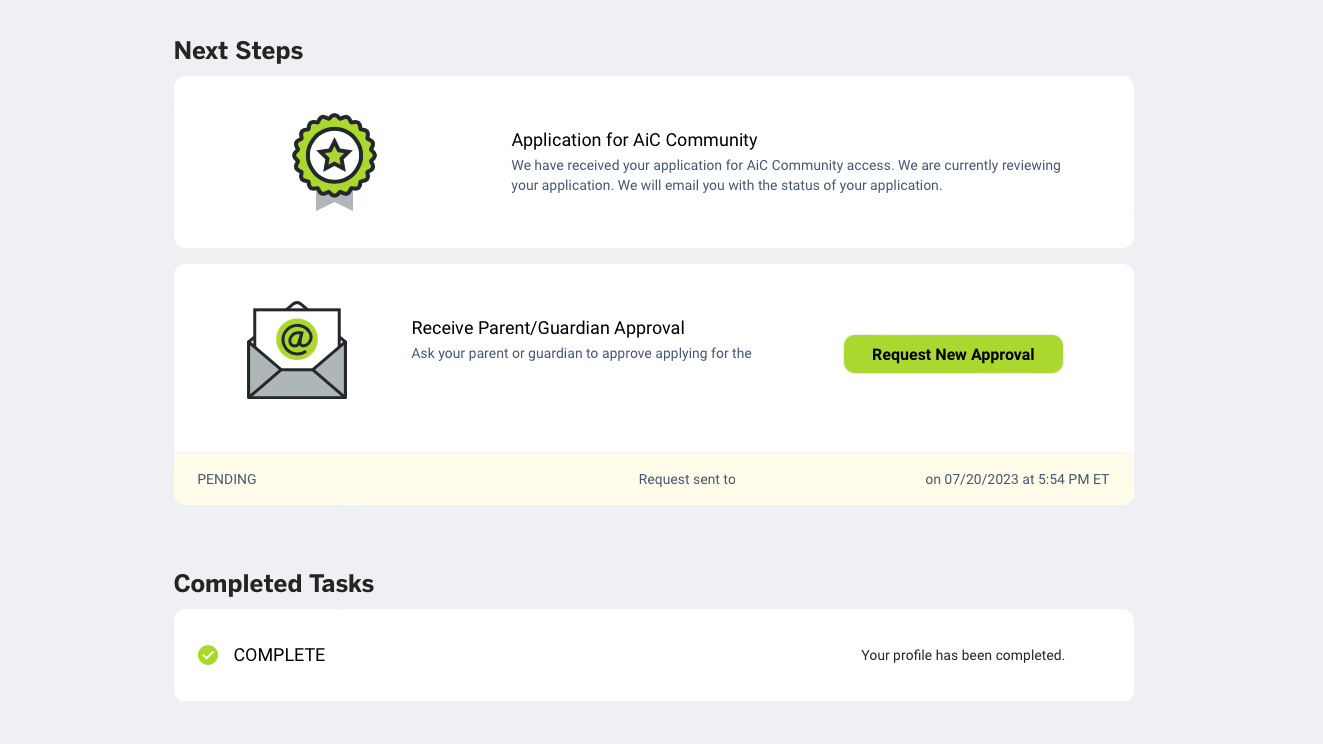Click Ask your parent or guardian text

tap(581, 353)
